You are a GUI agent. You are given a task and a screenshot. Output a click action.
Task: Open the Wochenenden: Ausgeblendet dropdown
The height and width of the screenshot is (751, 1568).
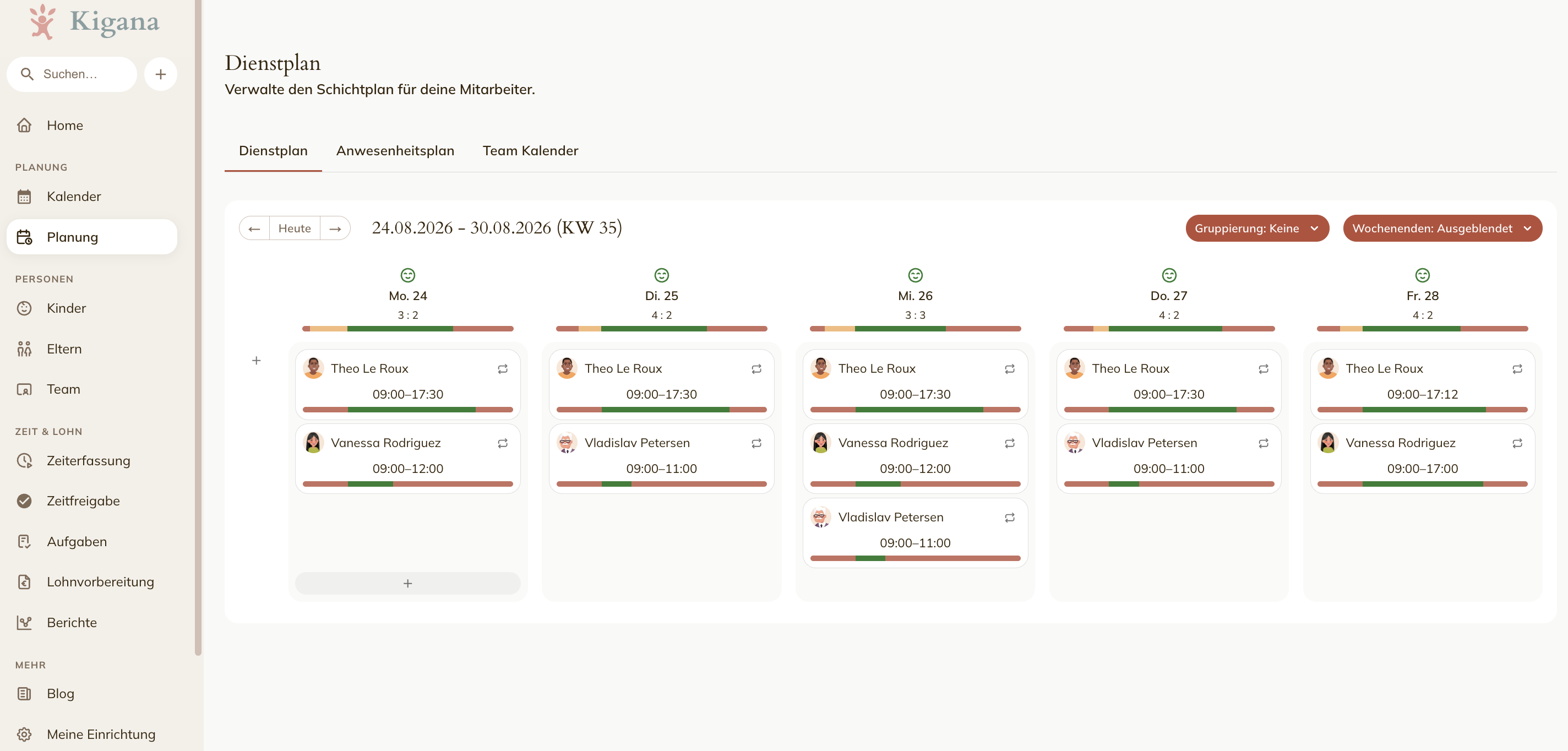(x=1442, y=228)
